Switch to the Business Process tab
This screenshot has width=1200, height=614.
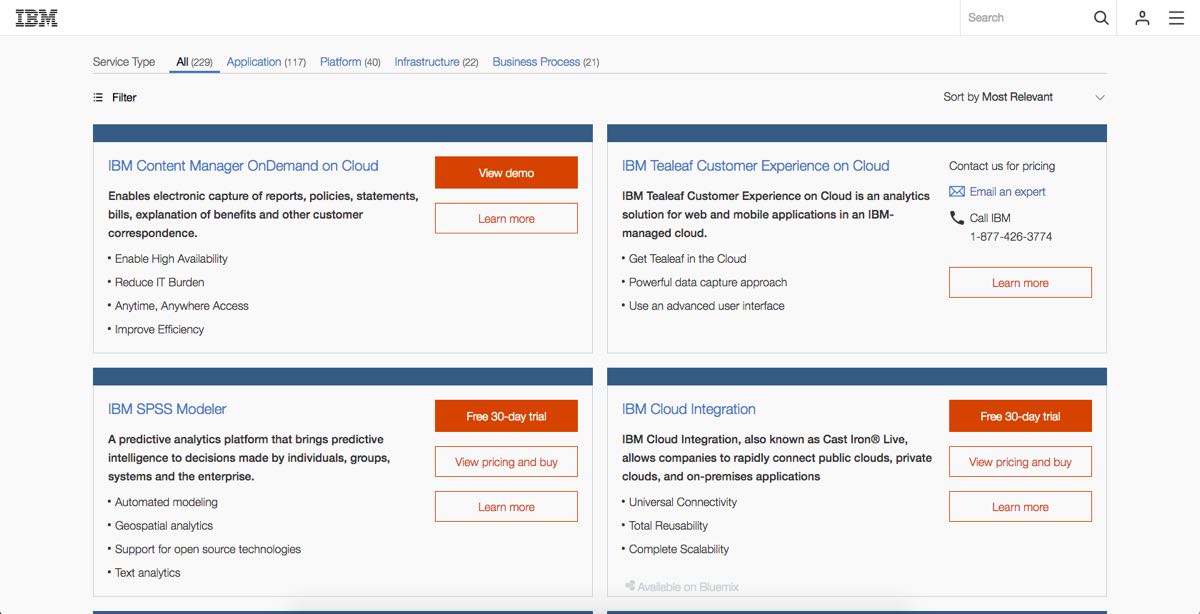(x=546, y=62)
